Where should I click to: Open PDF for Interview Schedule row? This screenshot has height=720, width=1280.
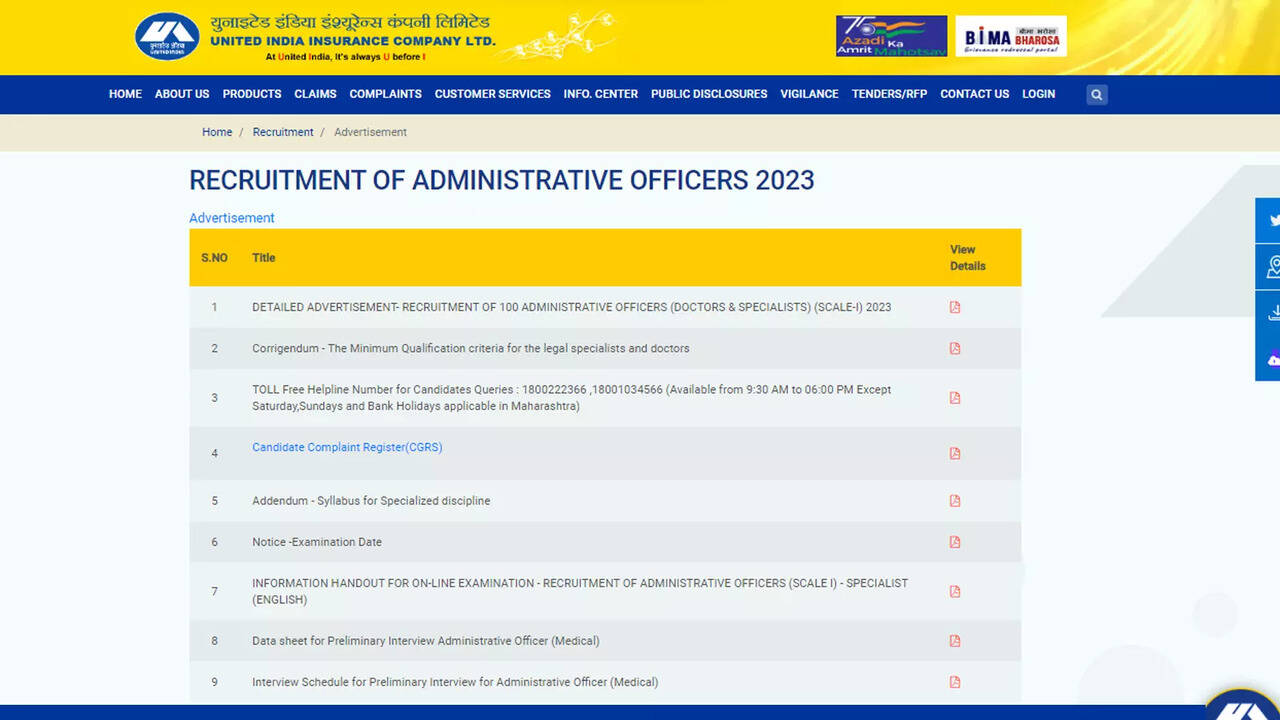[x=955, y=683]
